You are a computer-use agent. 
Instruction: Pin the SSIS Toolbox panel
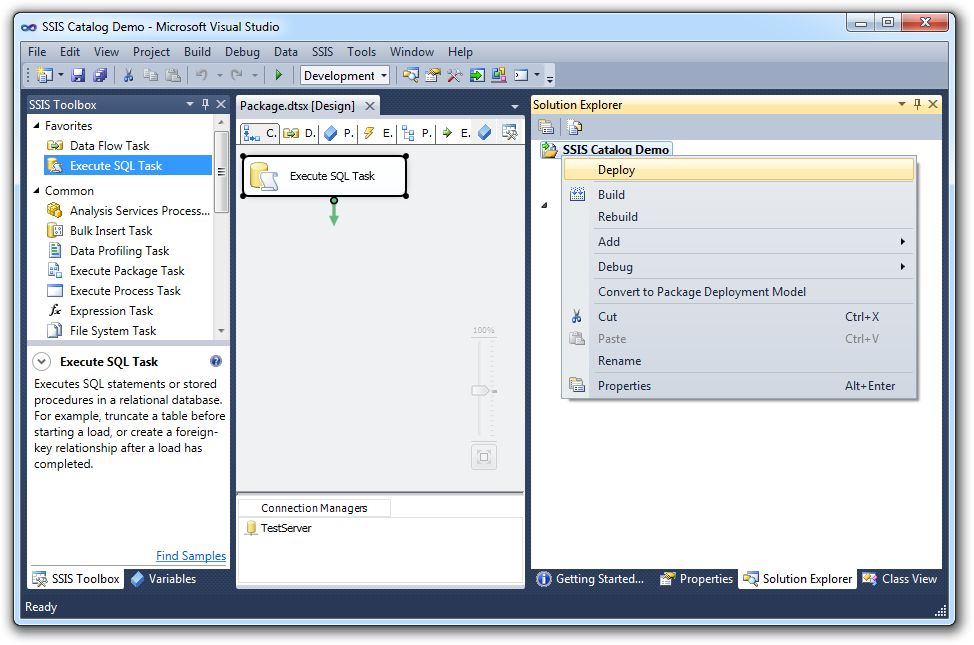pyautogui.click(x=206, y=104)
